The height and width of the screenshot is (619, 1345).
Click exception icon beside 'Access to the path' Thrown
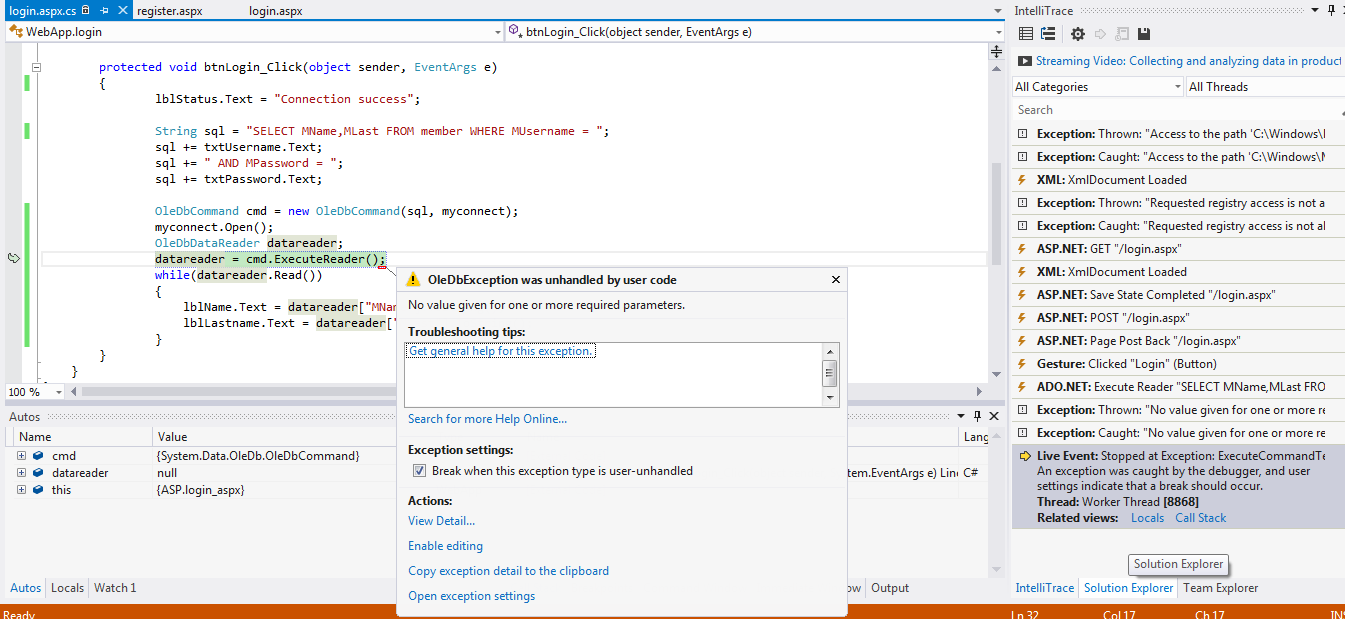click(1022, 134)
